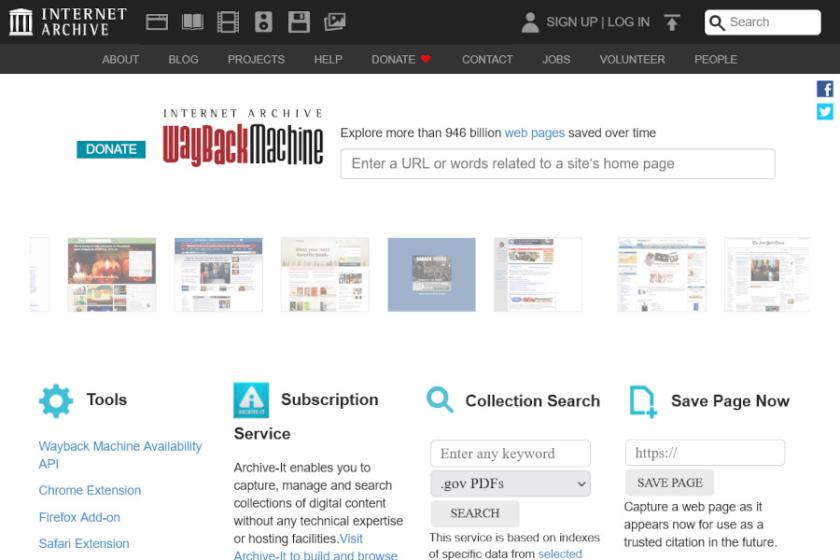Viewport: 840px width, 560px height.
Task: Open the VOLUNTEER menu item
Action: coord(632,59)
